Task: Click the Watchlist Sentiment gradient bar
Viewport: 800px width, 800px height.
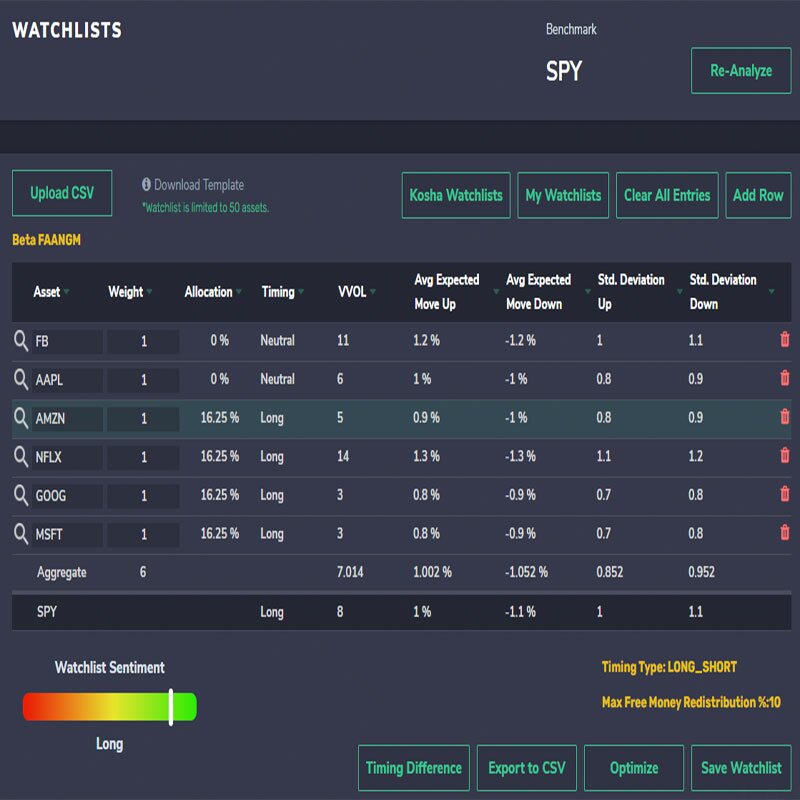Action: point(110,707)
